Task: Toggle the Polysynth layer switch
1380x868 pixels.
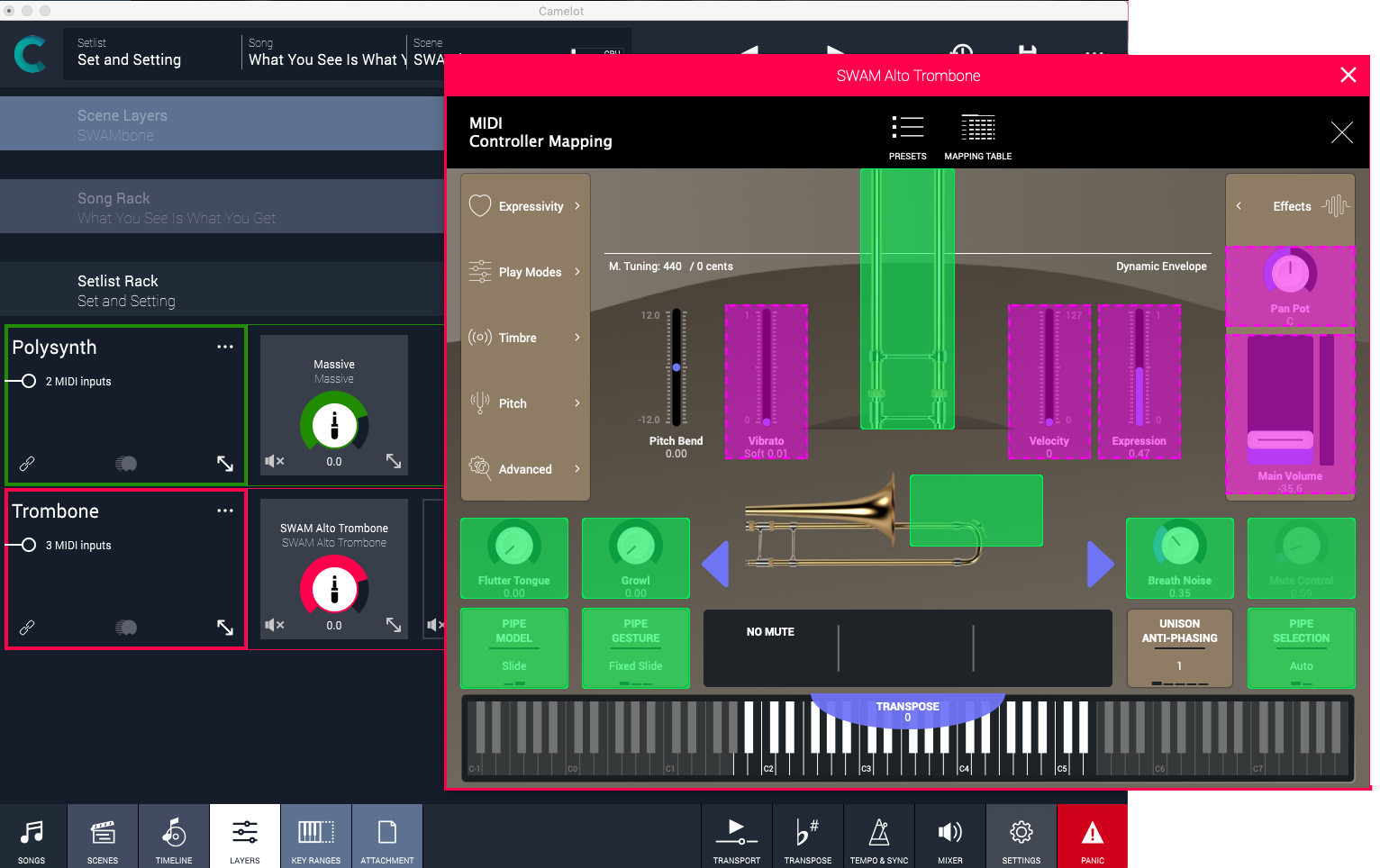Action: [126, 464]
